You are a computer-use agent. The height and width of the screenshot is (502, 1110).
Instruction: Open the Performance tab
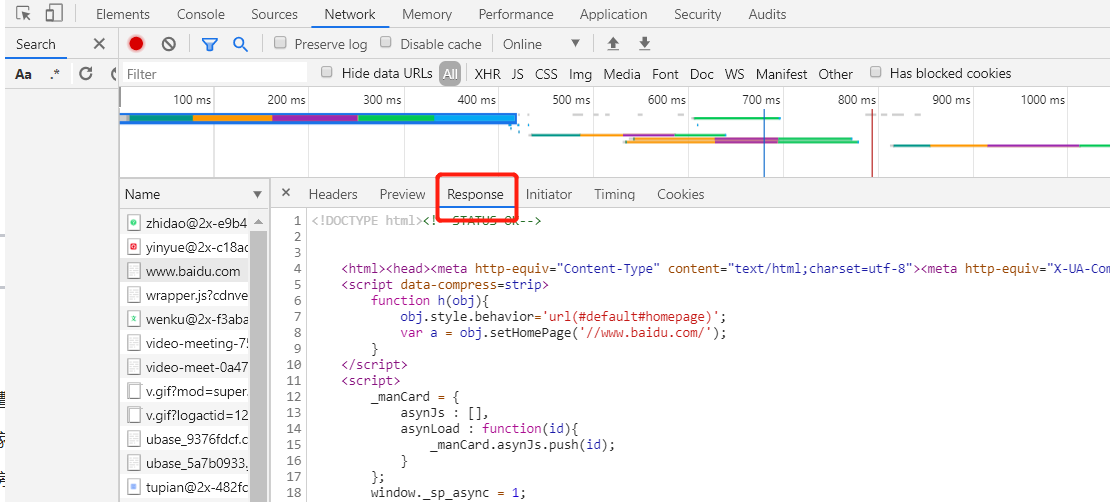516,14
